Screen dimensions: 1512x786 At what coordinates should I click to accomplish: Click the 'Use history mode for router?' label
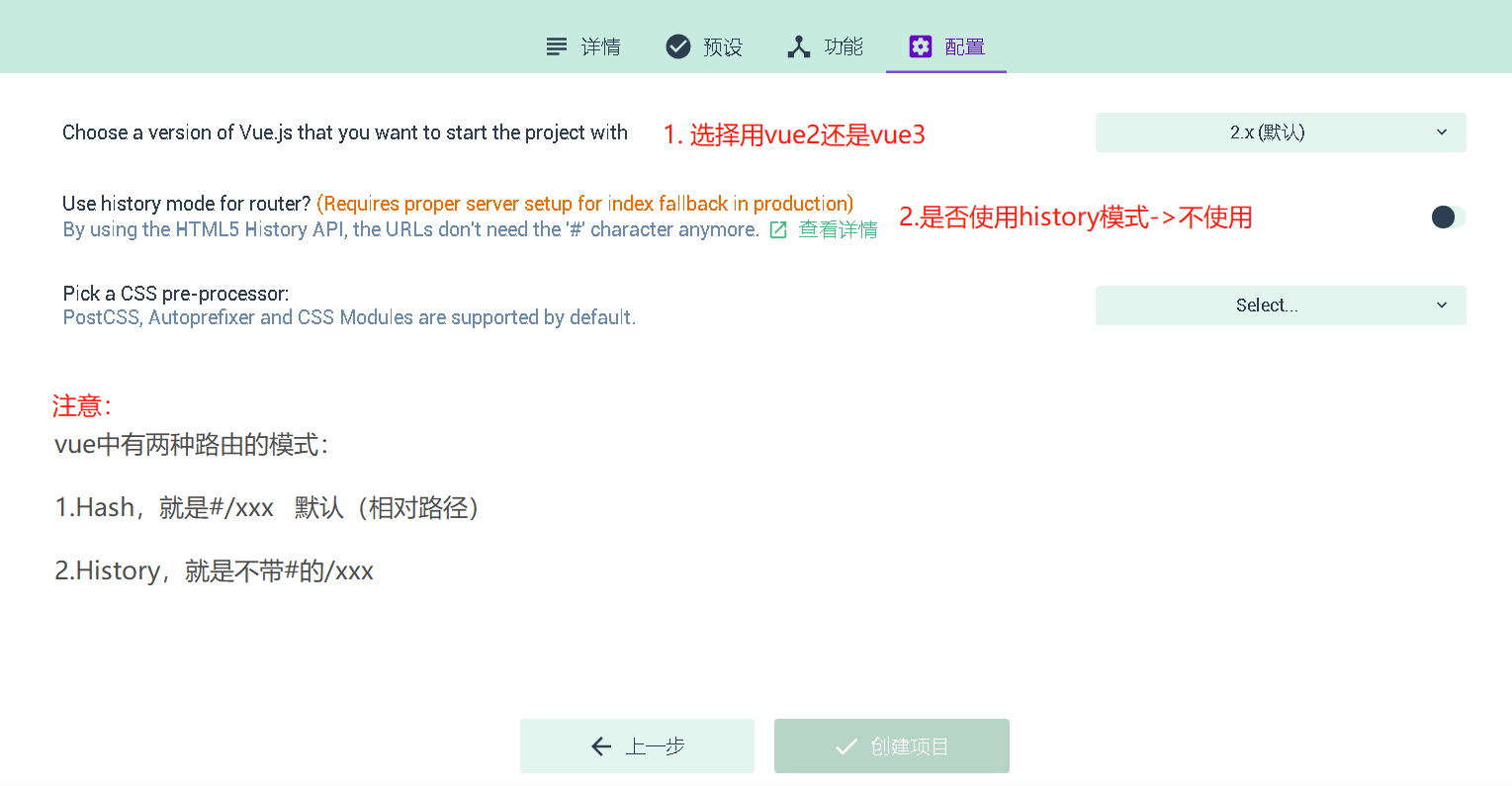point(187,204)
